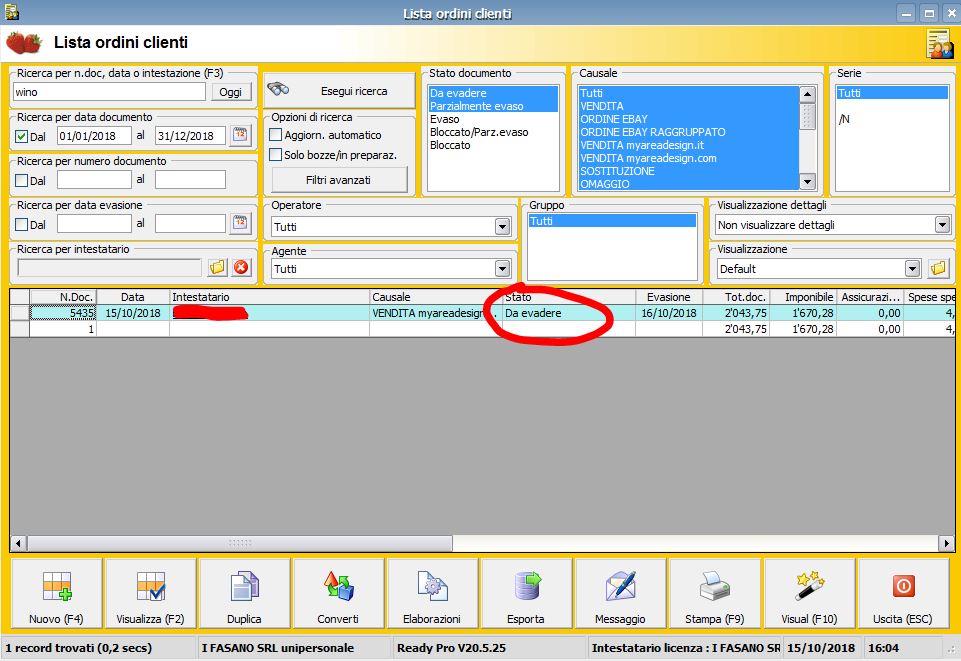Select SOSTITUZIONE causale
This screenshot has height=661, width=961.
689,171
